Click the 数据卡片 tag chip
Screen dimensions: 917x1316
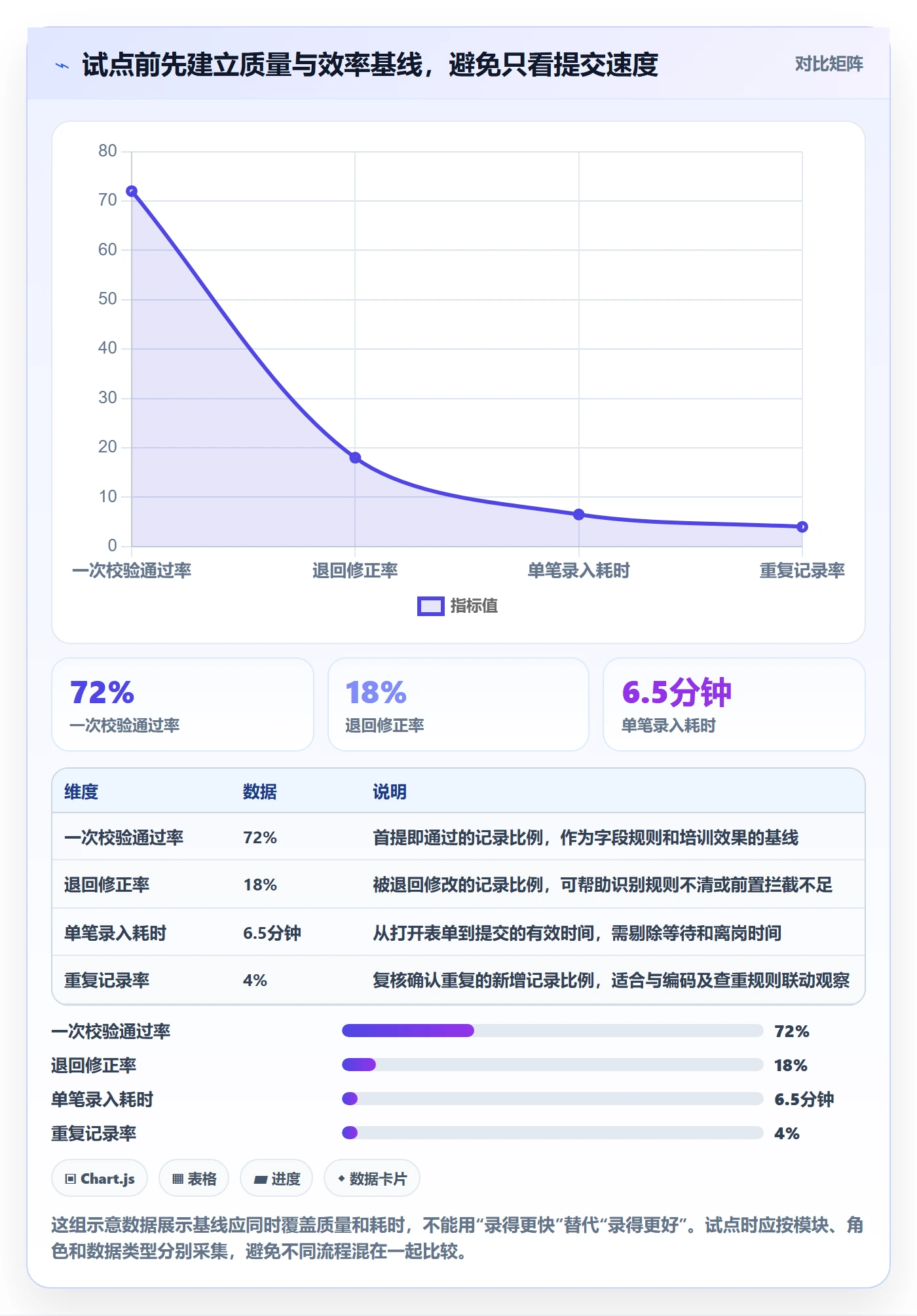tap(372, 1179)
